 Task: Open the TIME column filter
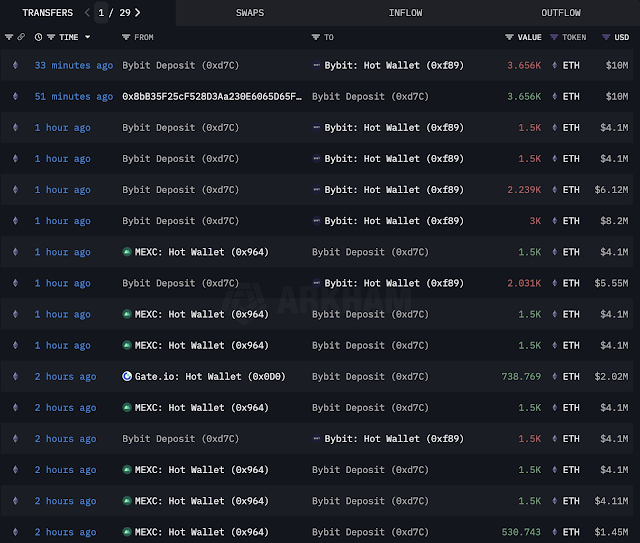point(51,37)
